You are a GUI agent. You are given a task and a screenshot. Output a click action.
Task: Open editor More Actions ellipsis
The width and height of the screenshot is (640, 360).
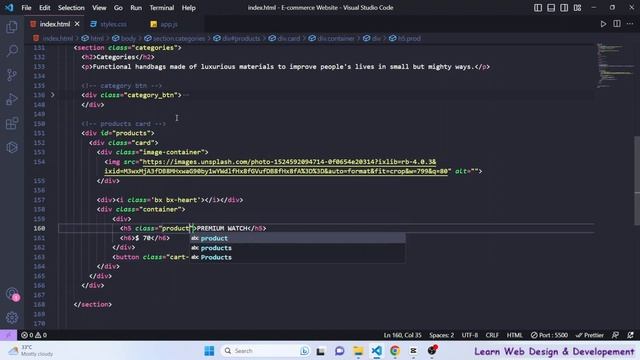click(x=630, y=24)
